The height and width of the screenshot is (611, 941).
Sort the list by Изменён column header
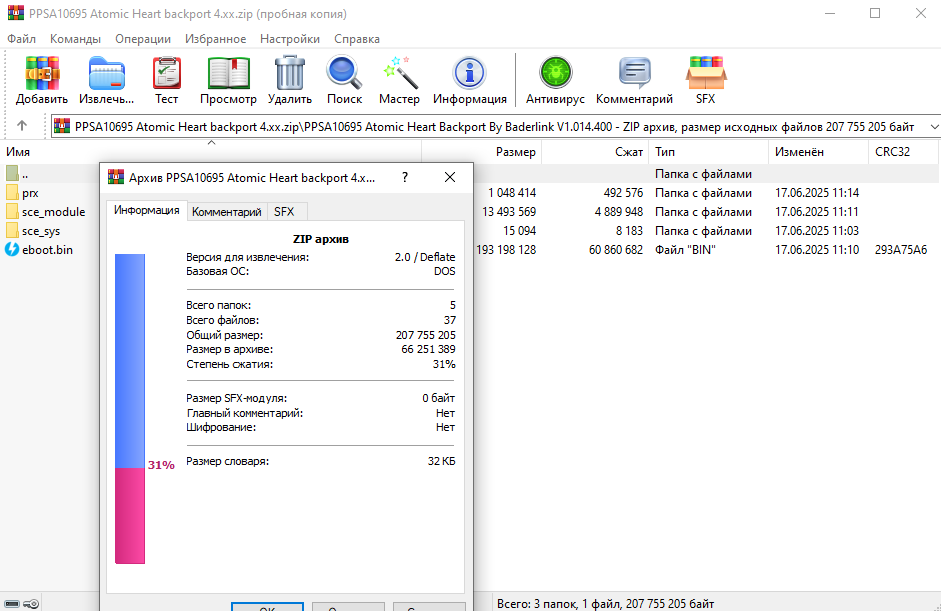(797, 152)
